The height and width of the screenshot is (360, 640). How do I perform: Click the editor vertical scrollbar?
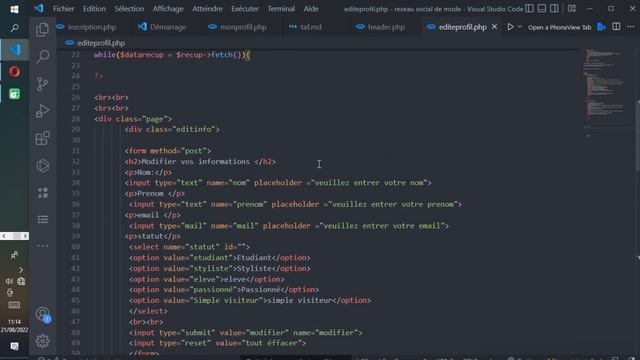pyautogui.click(x=638, y=135)
